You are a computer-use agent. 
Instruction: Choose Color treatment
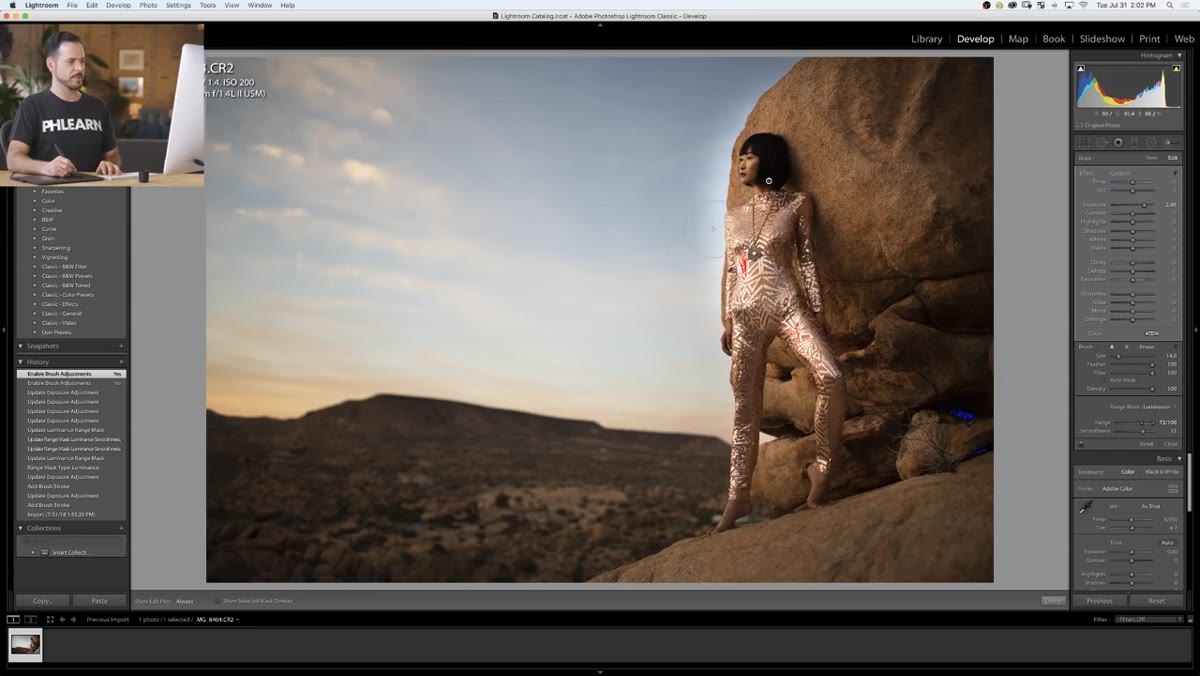1128,472
